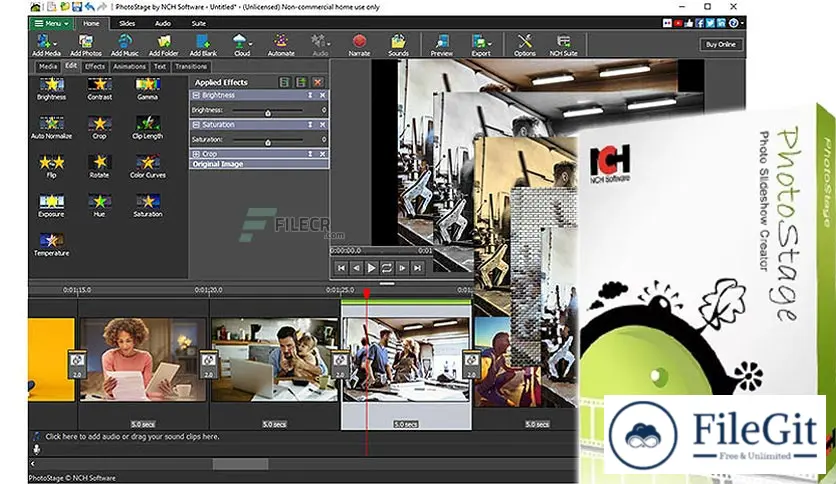Click the LinkedIn icon in top bar
Viewport: 836px width, 484px height.
click(721, 23)
